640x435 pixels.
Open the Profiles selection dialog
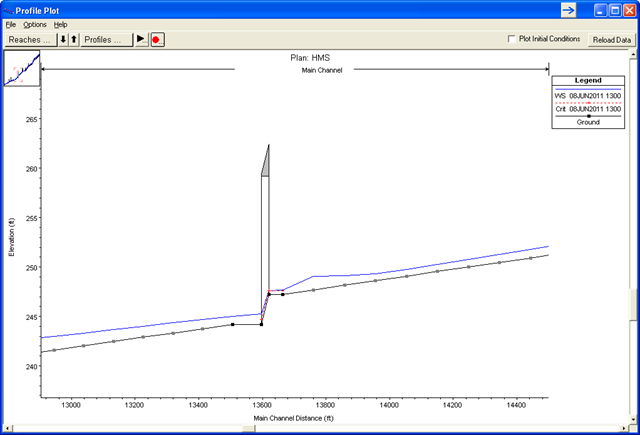[107, 40]
